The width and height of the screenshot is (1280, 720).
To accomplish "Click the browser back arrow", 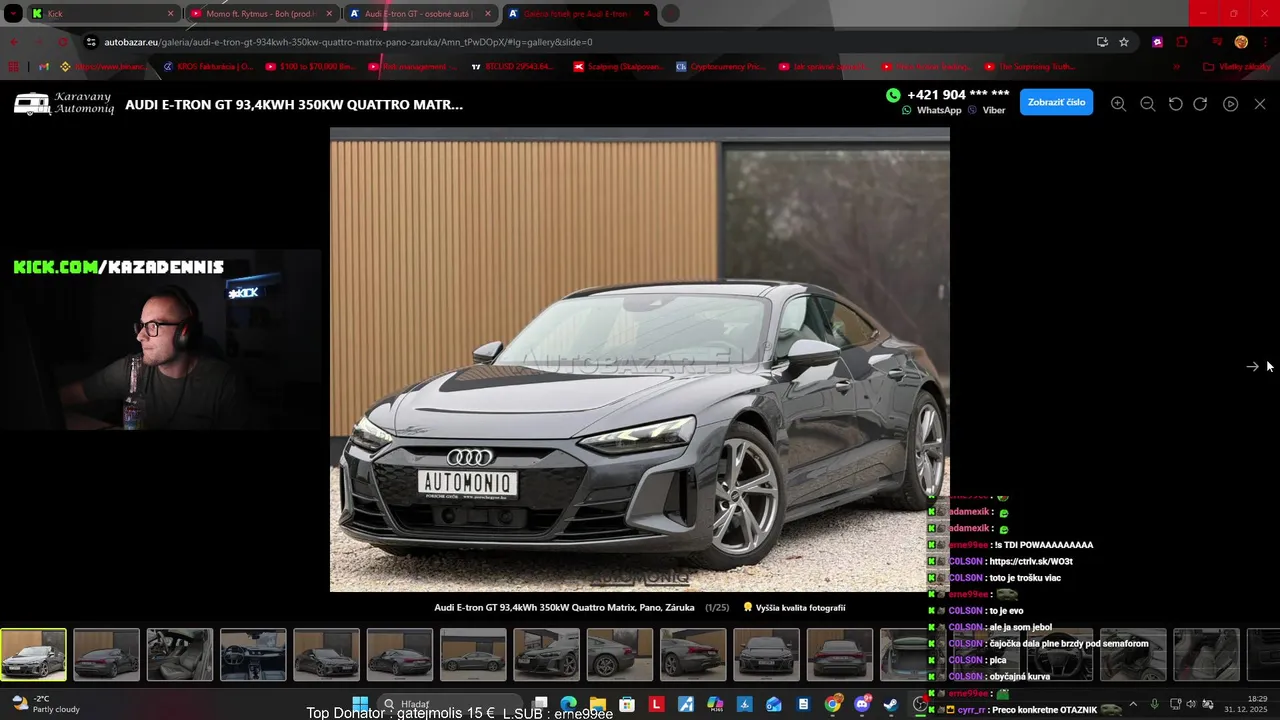I will click(x=14, y=42).
